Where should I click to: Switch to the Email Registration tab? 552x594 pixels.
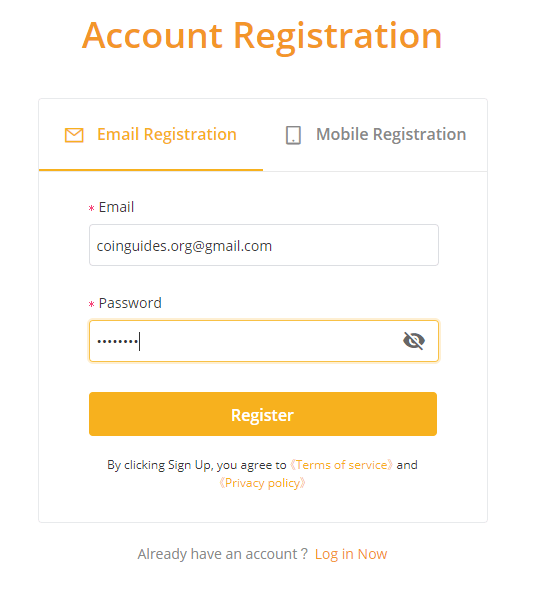(x=151, y=135)
